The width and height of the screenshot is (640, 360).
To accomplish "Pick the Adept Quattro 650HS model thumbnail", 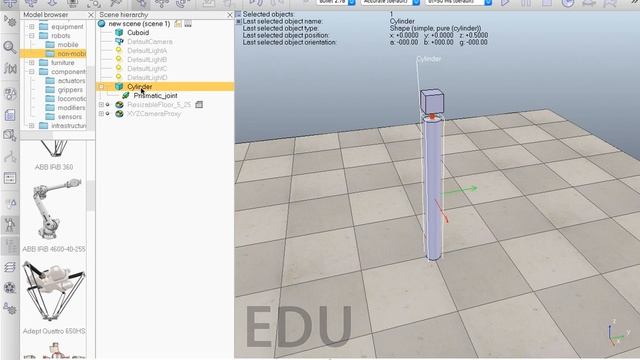I will click(x=54, y=292).
